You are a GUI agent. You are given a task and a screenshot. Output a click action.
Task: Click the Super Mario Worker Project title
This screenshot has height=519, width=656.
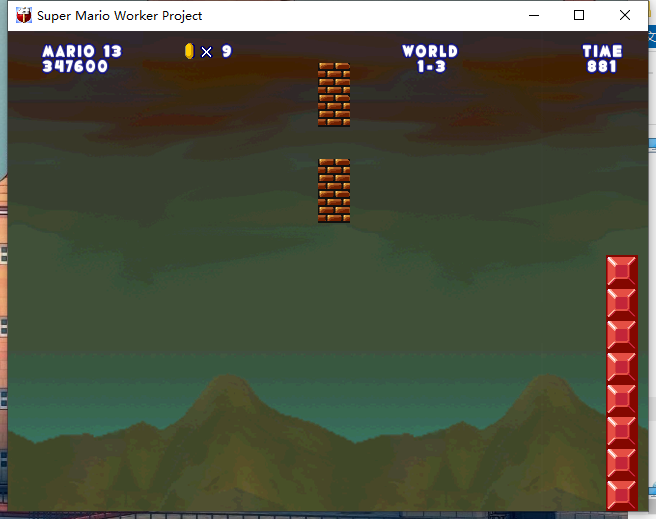[120, 16]
